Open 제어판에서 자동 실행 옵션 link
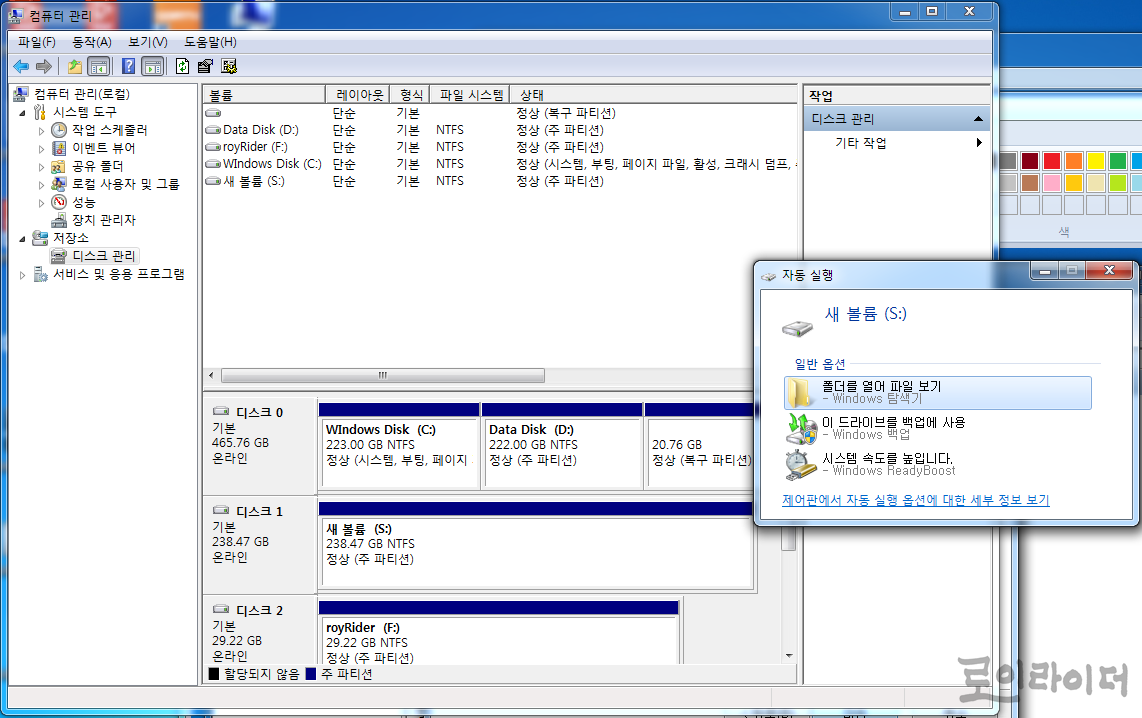The width and height of the screenshot is (1142, 718). (915, 500)
